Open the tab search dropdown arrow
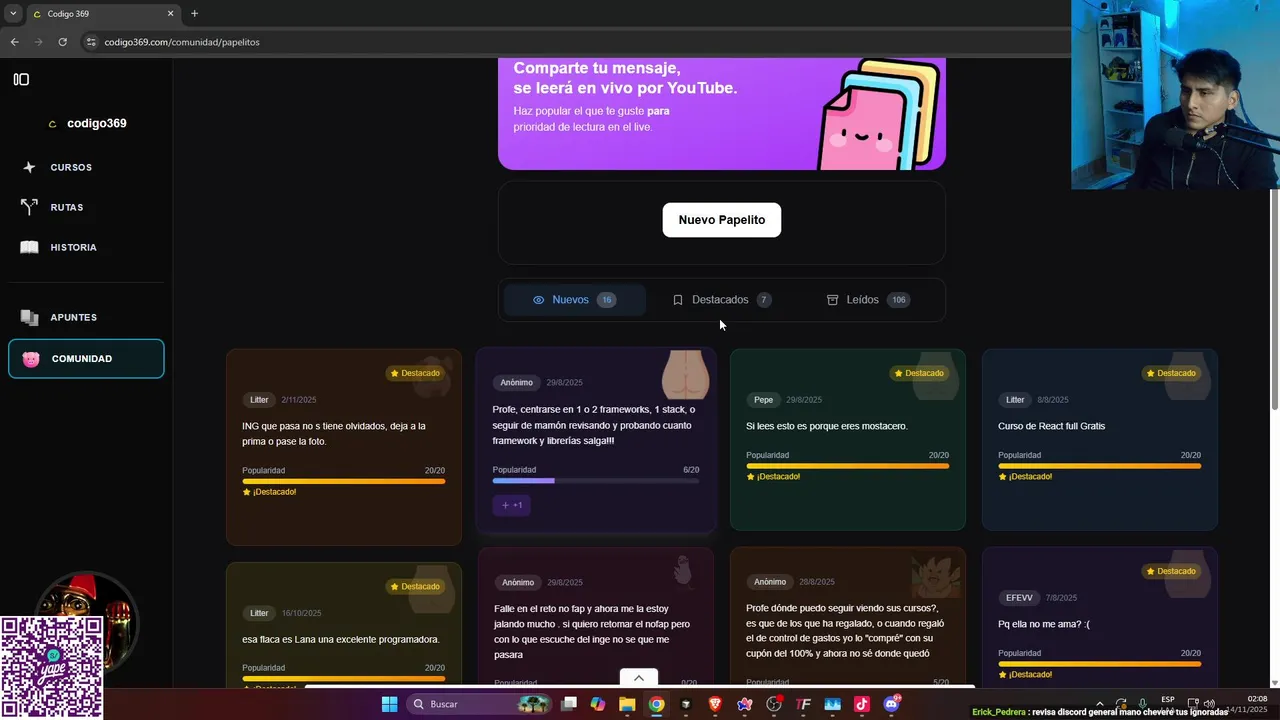This screenshot has width=1280, height=720. point(13,14)
